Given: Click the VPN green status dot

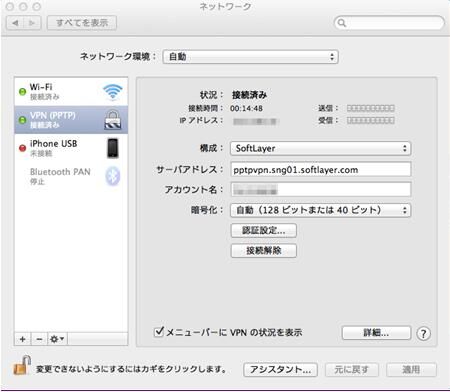Looking at the screenshot, I should click(x=22, y=120).
